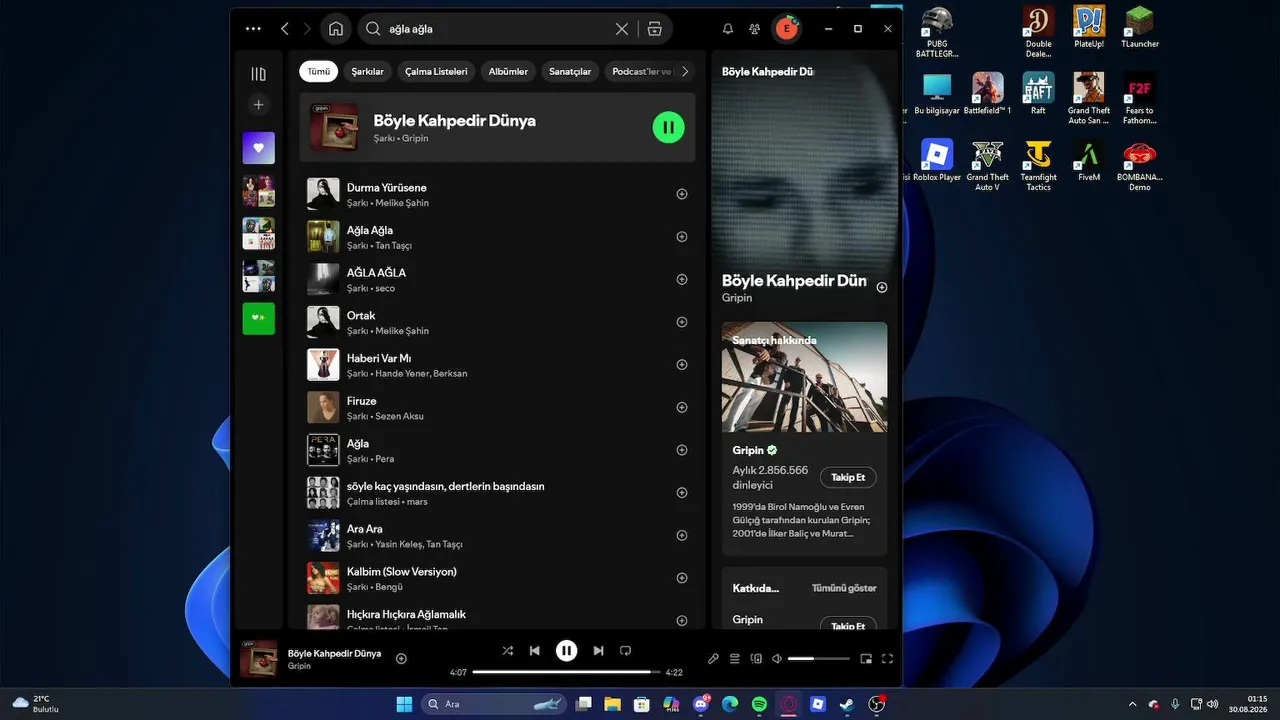Add Böyle Kahpedir Dünya from right panel
The width and height of the screenshot is (1280, 720).
point(882,287)
